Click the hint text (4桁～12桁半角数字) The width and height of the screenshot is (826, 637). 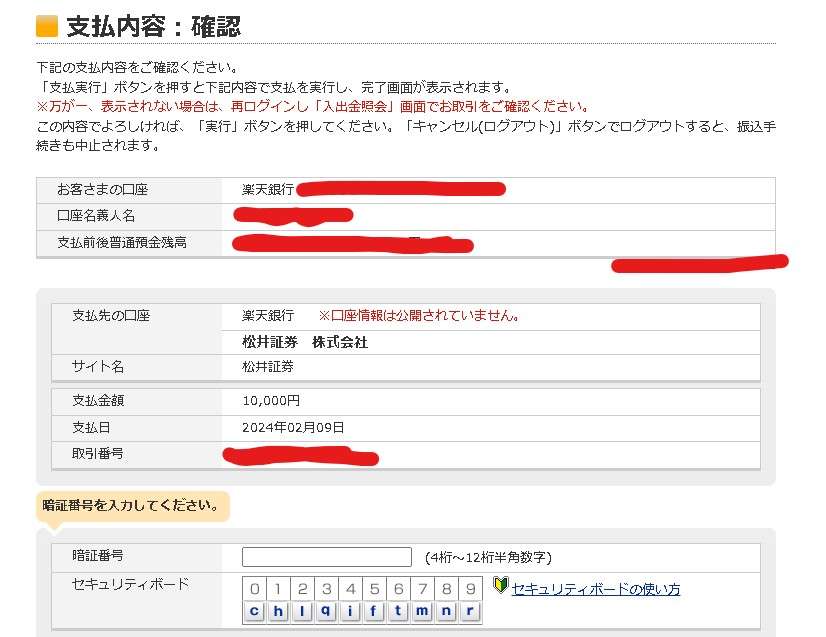tap(488, 557)
